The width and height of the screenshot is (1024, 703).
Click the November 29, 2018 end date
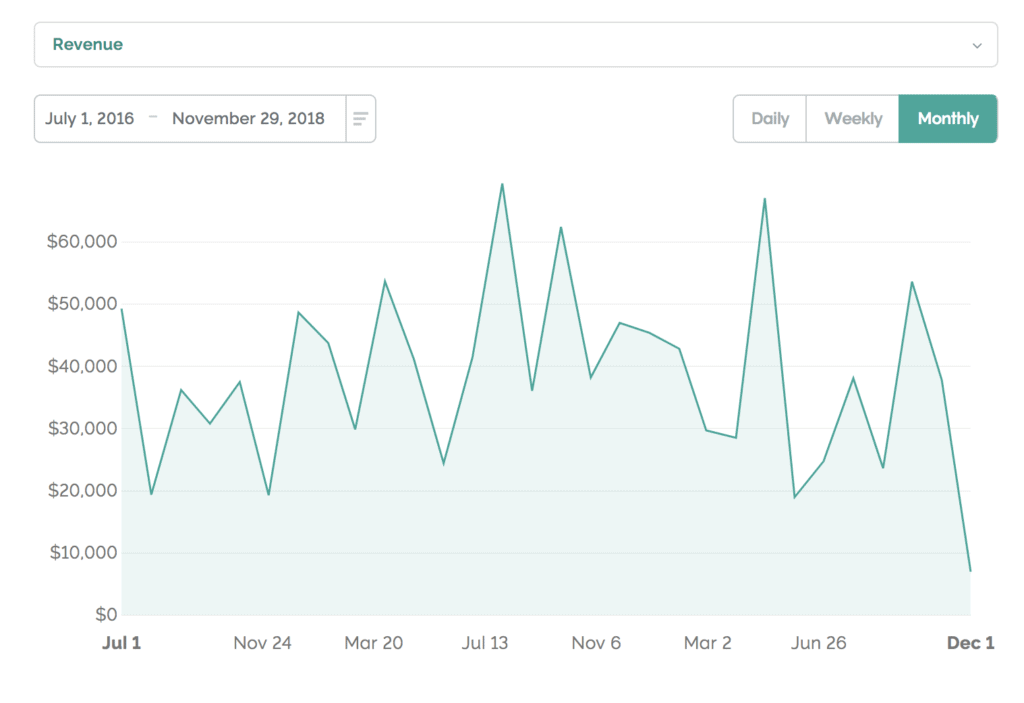pyautogui.click(x=248, y=118)
